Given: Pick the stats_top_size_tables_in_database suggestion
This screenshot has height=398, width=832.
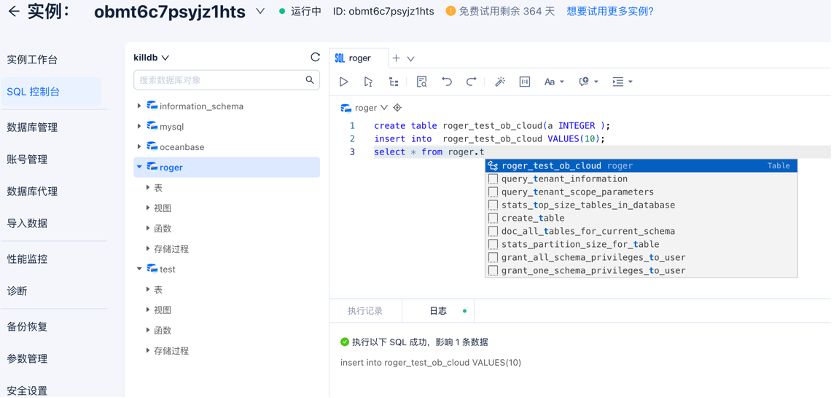Looking at the screenshot, I should (641, 205).
